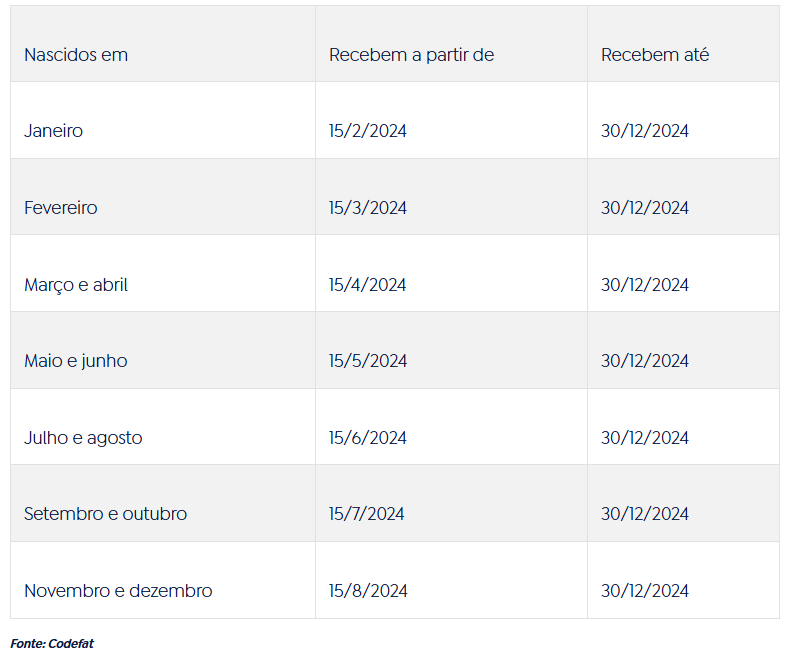Viewport: 804px width, 659px height.
Task: Click the 'Março e abril' cell
Action: pyautogui.click(x=76, y=285)
